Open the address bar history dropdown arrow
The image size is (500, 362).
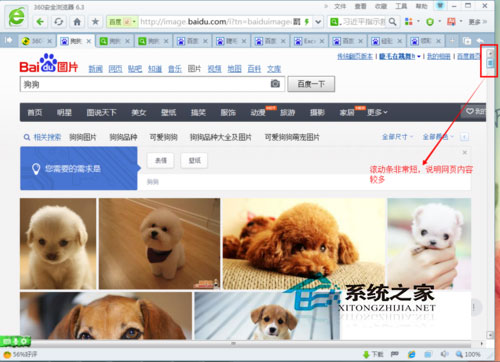[318, 22]
